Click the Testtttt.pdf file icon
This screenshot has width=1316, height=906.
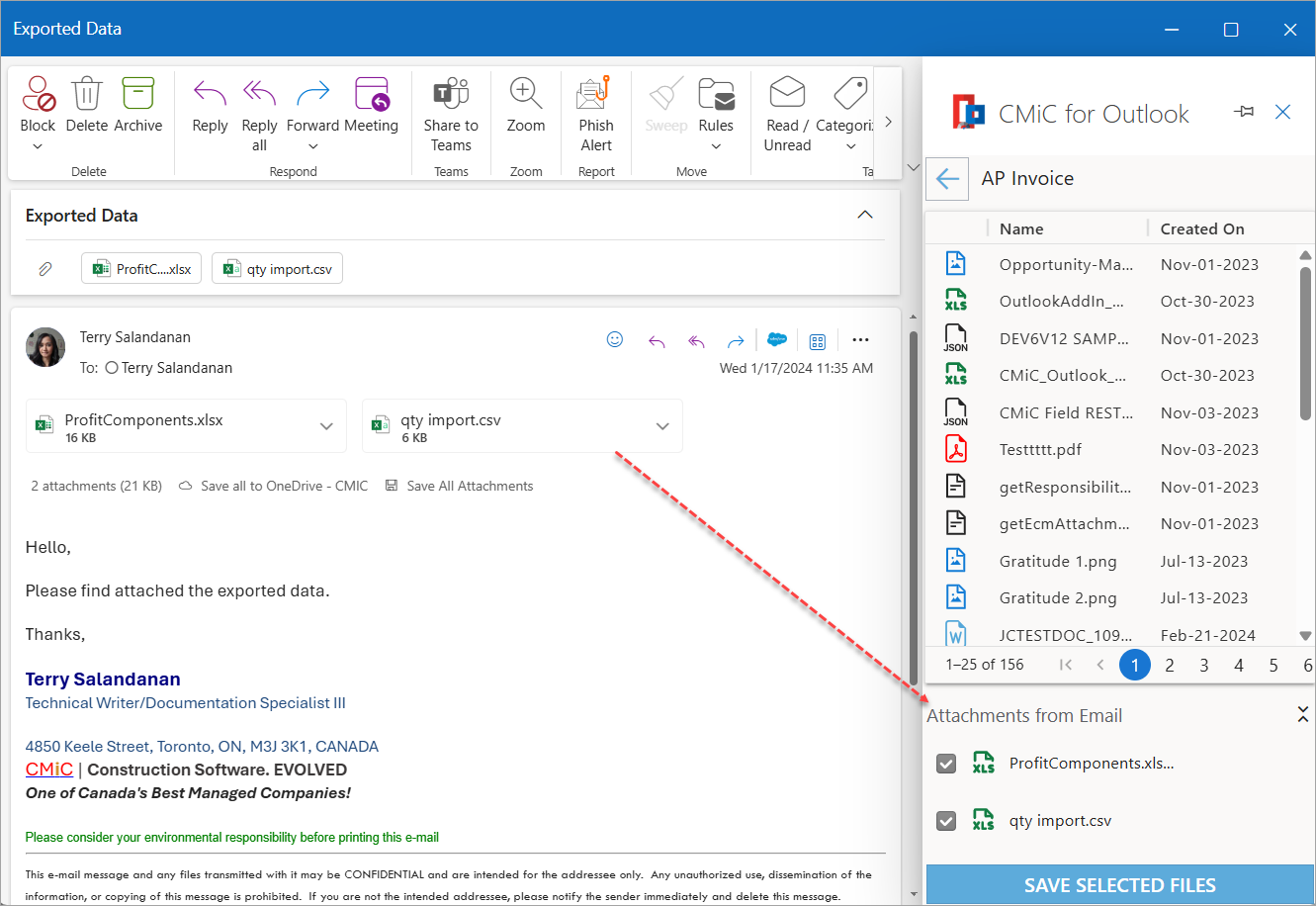955,449
